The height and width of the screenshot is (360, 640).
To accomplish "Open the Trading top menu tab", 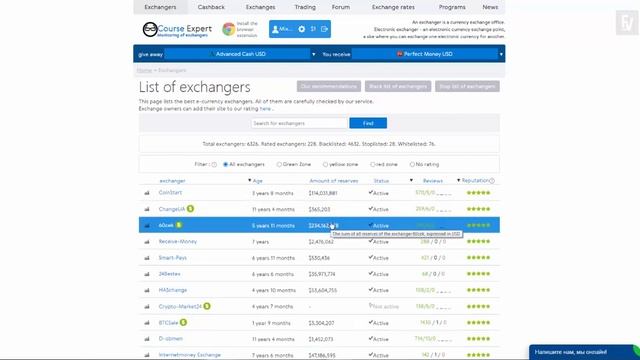I will click(x=305, y=7).
